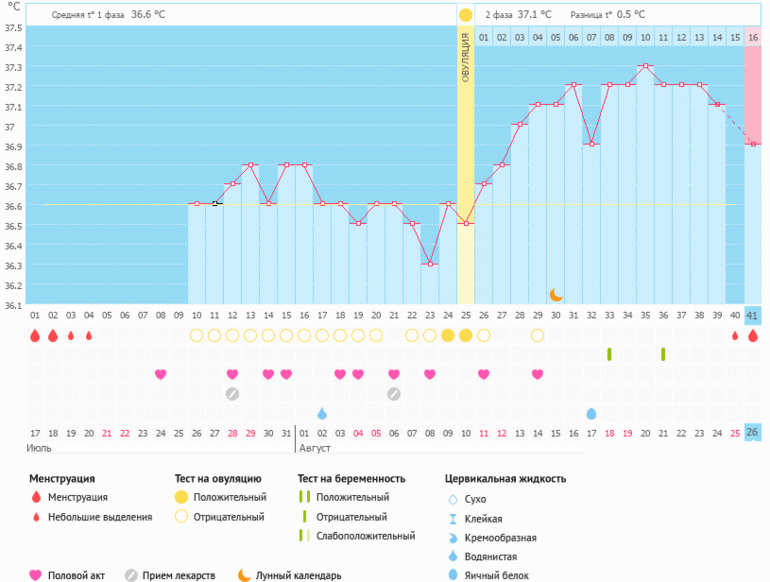This screenshot has width=770, height=582.
Task: Click 'Лунный календарь' legend label
Action: [297, 575]
